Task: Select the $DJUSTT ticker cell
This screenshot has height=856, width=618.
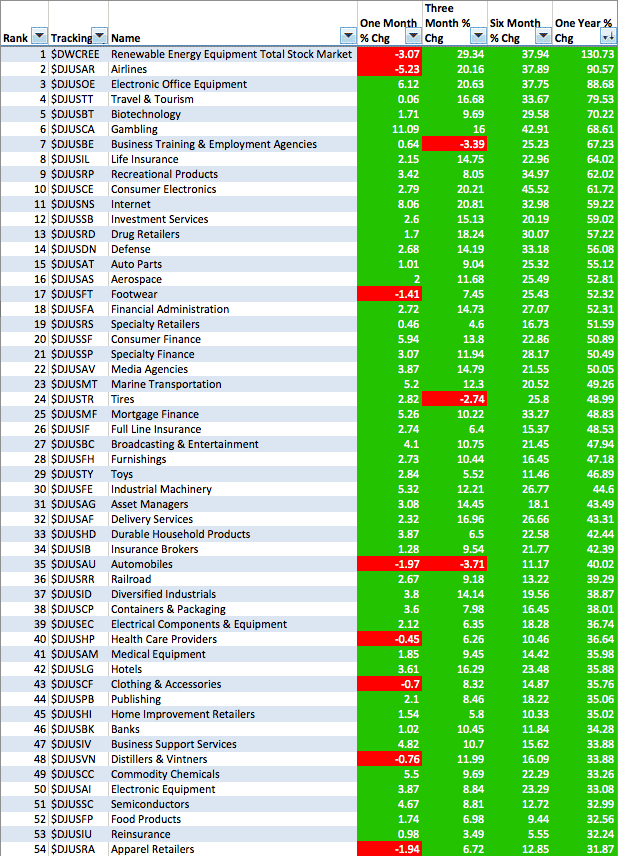Action: pos(78,99)
